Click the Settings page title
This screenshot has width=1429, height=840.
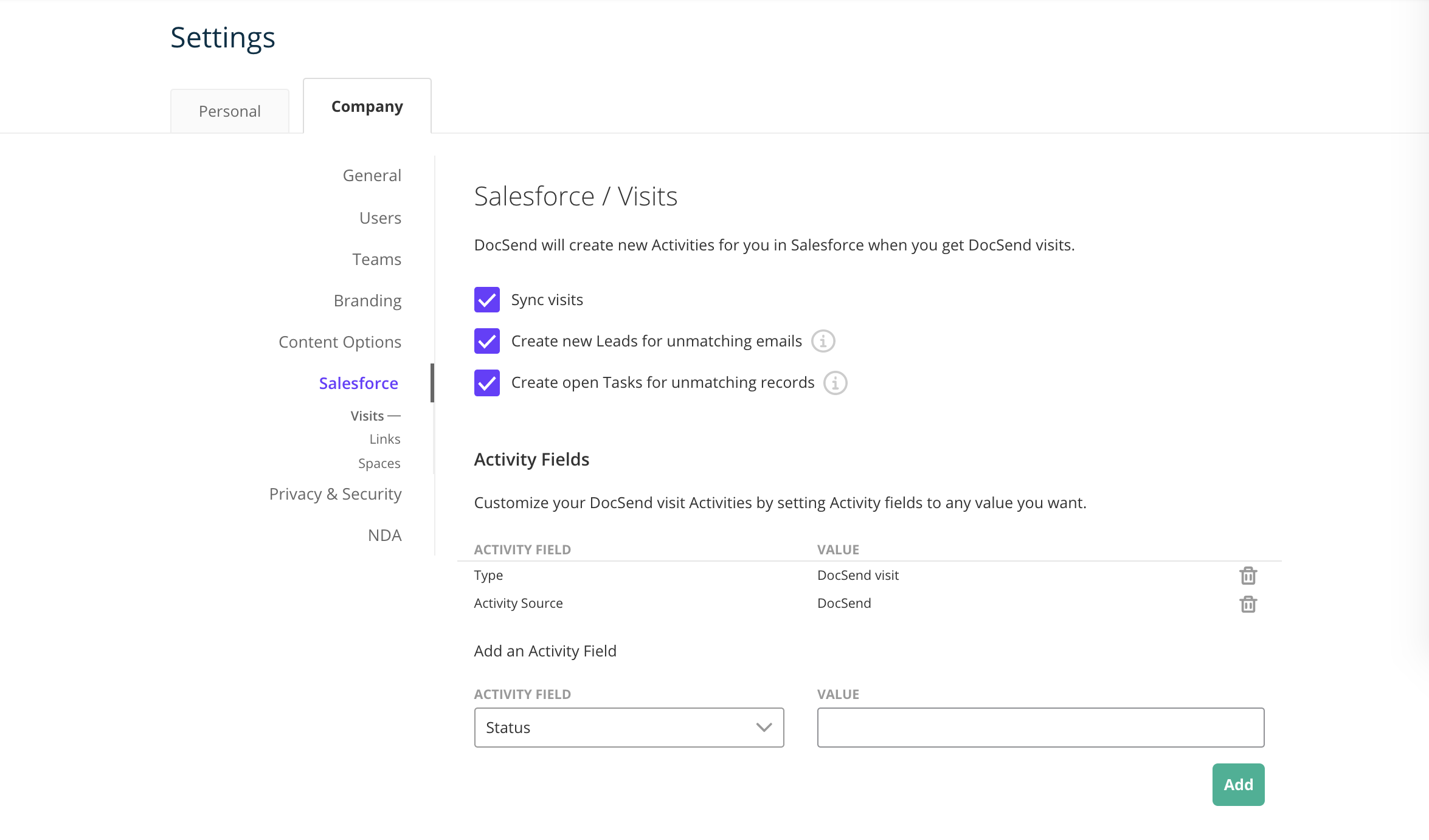pyautogui.click(x=223, y=38)
